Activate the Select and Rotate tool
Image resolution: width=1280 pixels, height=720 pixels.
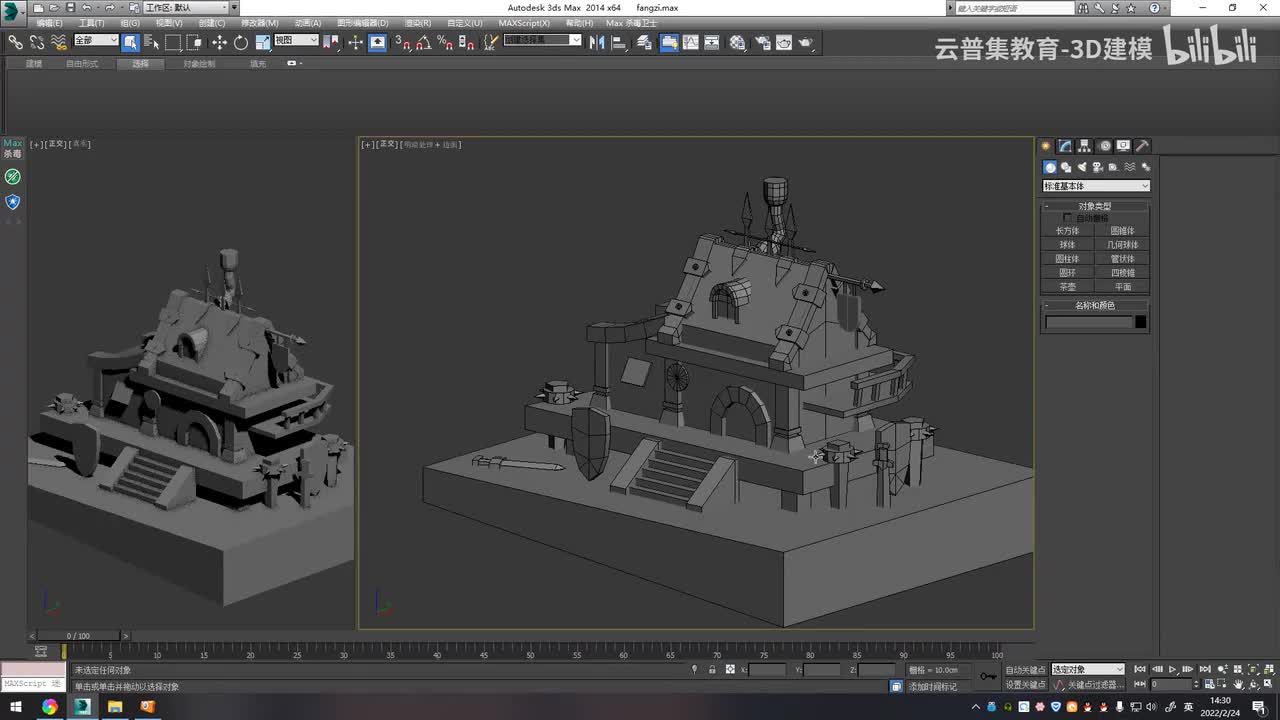click(x=241, y=42)
